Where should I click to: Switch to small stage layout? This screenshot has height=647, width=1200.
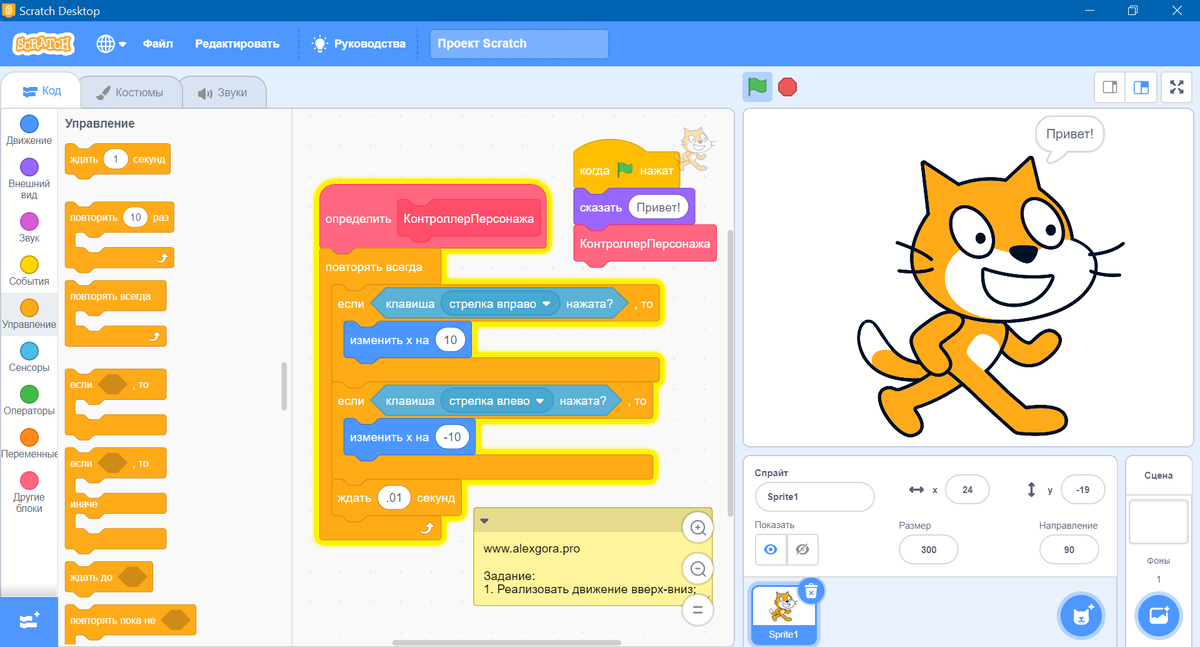[1109, 87]
